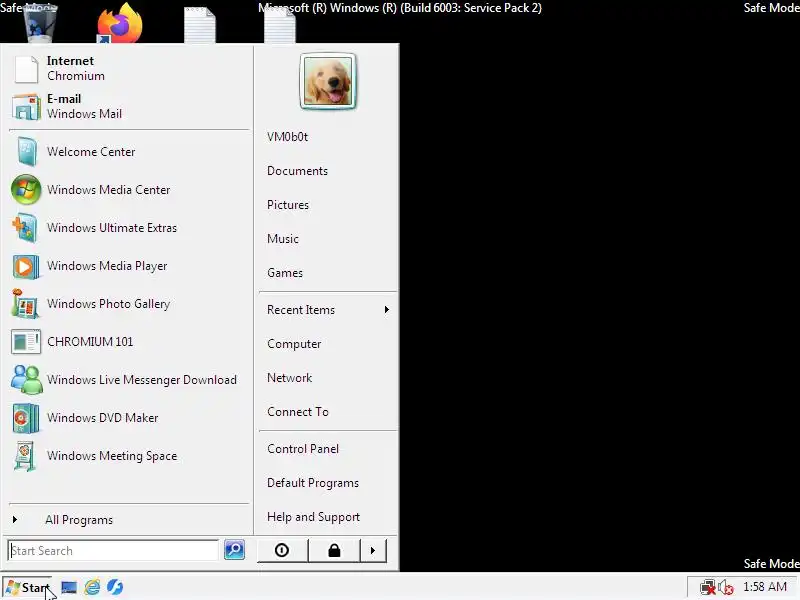The image size is (800, 600).
Task: Select the third desktop document icon
Action: (x=199, y=24)
